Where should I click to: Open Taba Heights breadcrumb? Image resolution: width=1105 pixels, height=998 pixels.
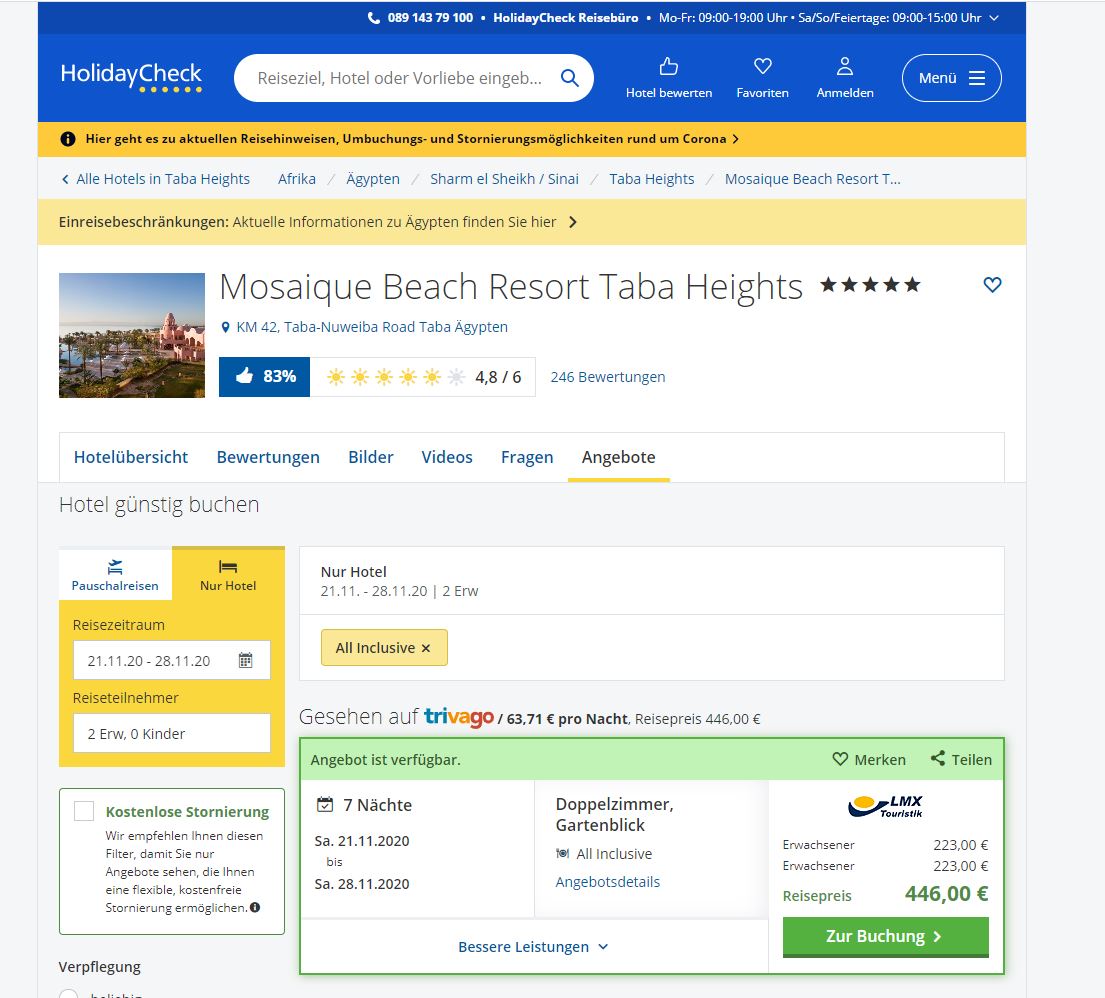pos(652,179)
